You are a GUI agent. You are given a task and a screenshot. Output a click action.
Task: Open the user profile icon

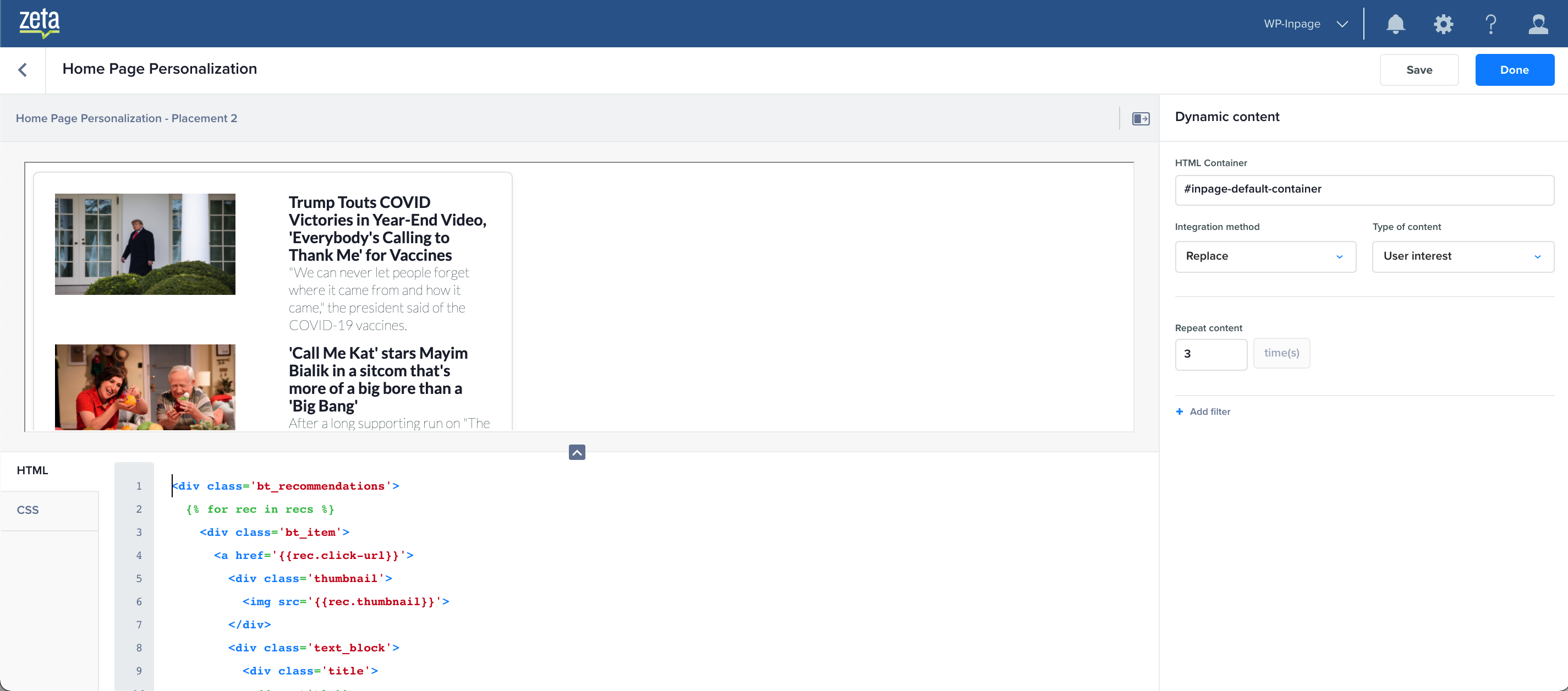coord(1538,24)
